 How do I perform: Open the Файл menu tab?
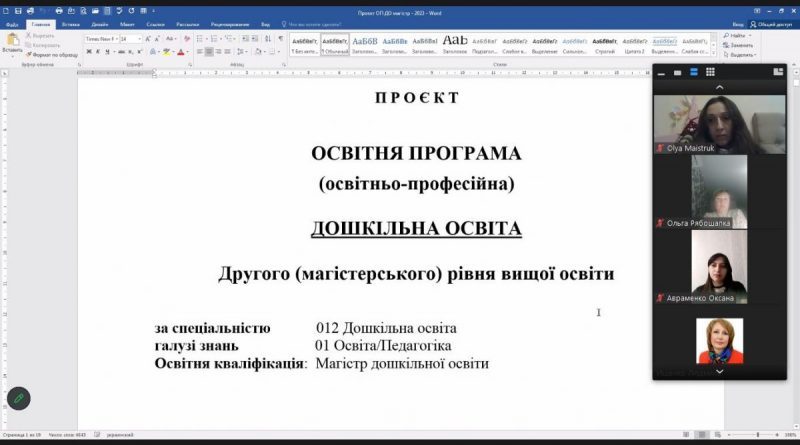12,24
